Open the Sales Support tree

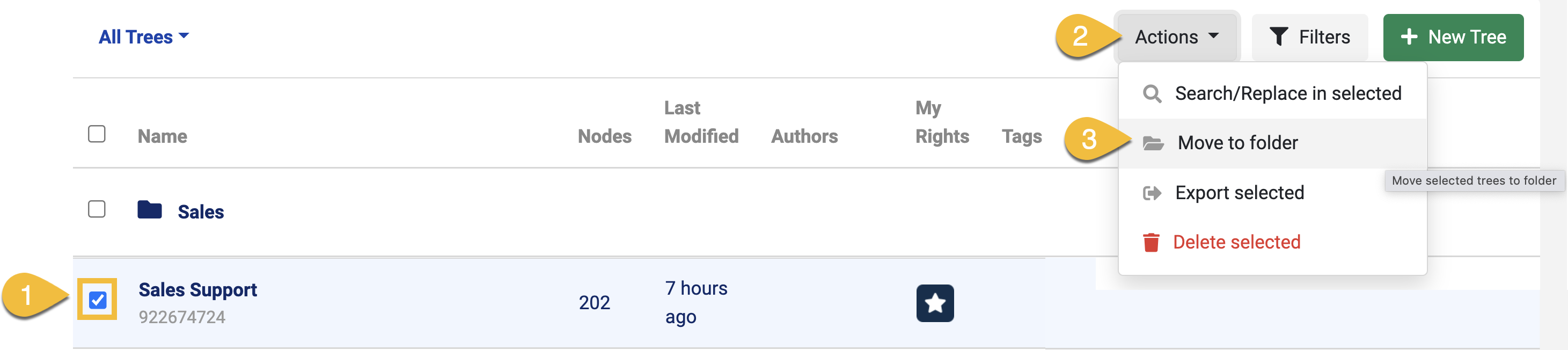point(197,290)
